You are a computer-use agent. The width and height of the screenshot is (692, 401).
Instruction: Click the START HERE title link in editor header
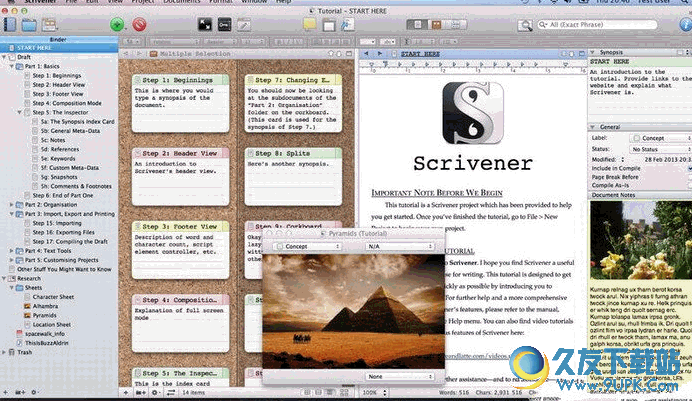(x=420, y=54)
